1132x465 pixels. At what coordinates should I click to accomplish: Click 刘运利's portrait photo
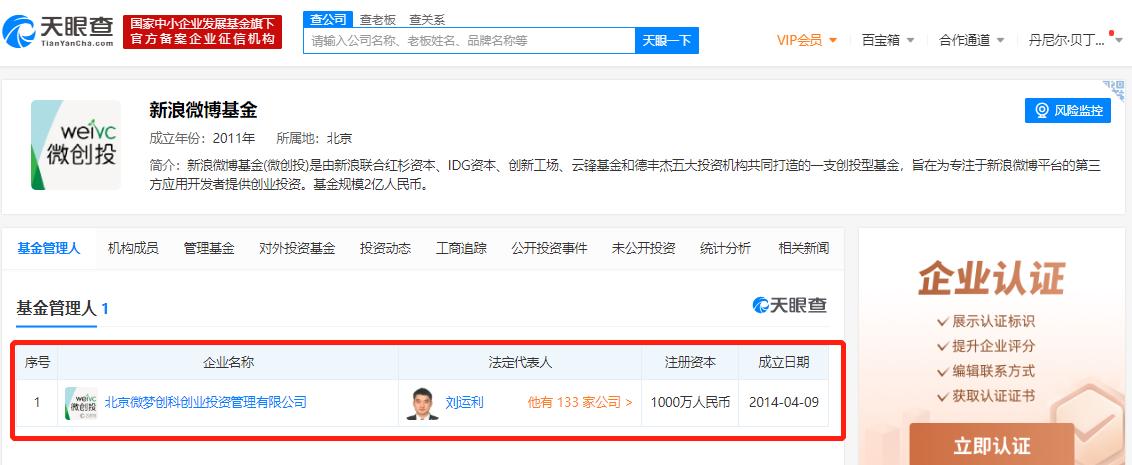(422, 404)
